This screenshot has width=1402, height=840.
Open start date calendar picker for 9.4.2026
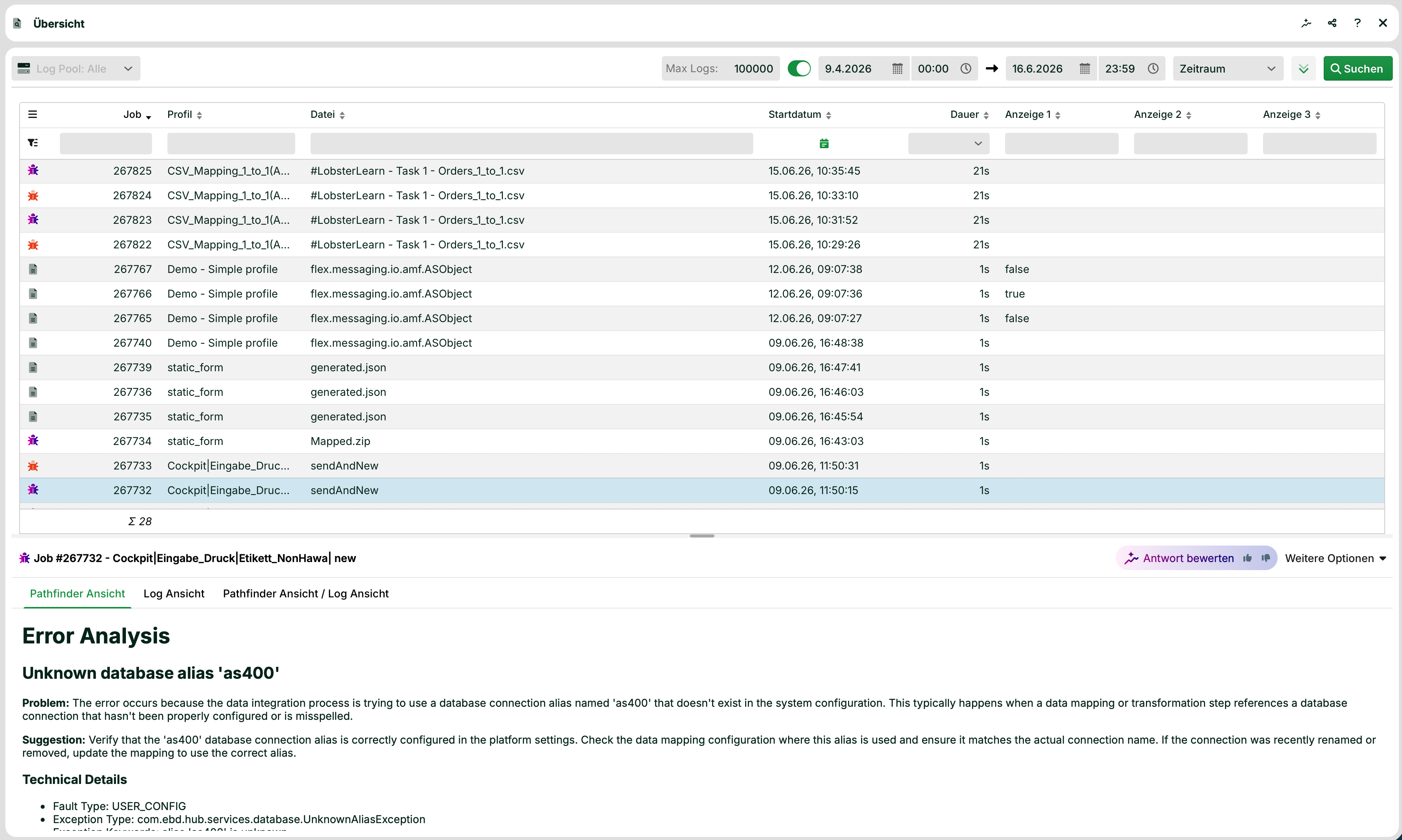(x=897, y=68)
